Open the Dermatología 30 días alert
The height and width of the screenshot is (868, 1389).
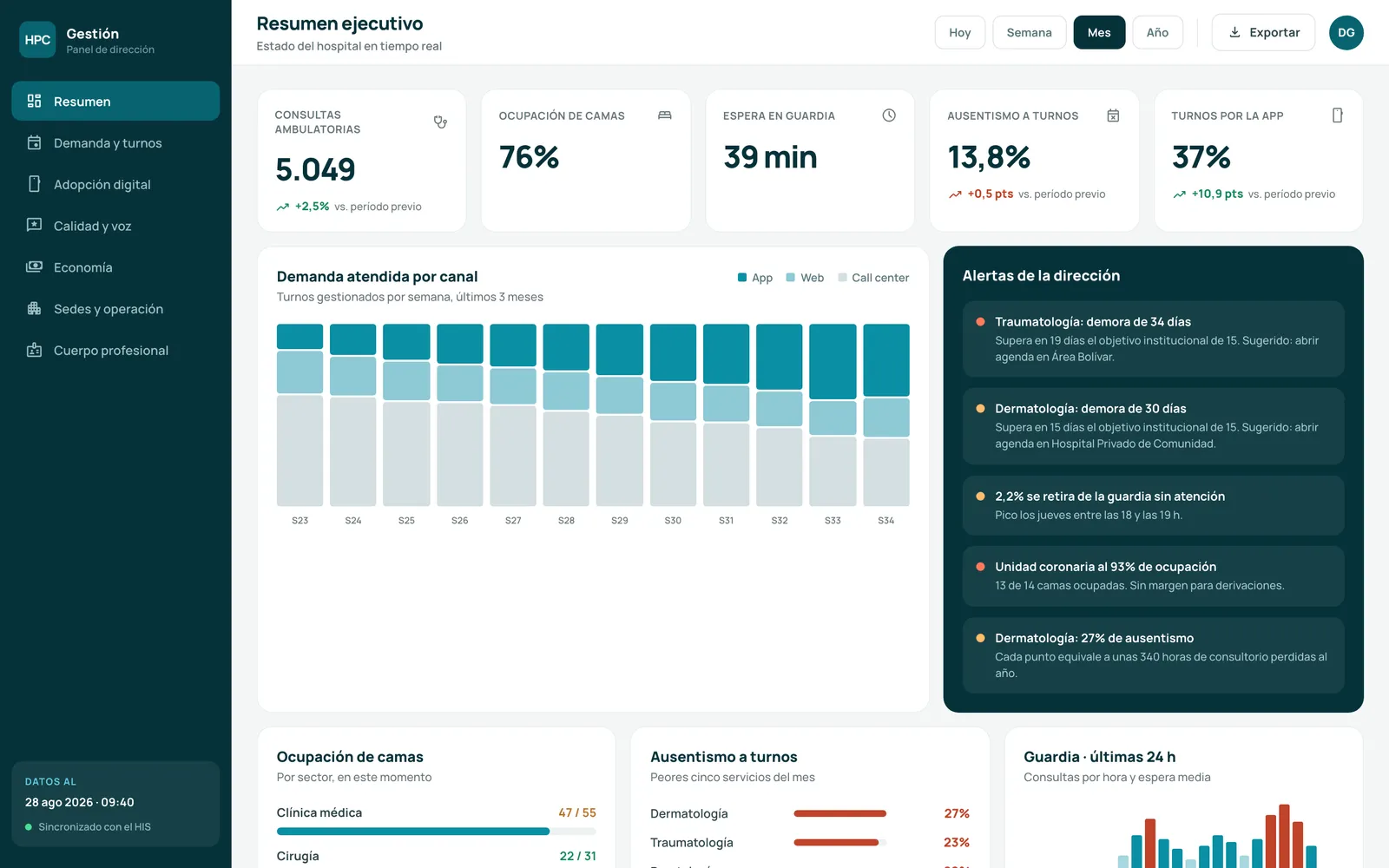pos(1153,425)
